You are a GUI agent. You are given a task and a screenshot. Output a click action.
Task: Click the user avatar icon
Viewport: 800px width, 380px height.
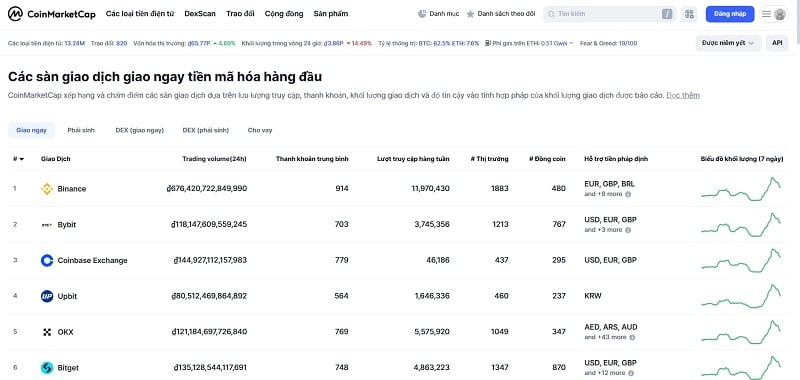(x=780, y=14)
